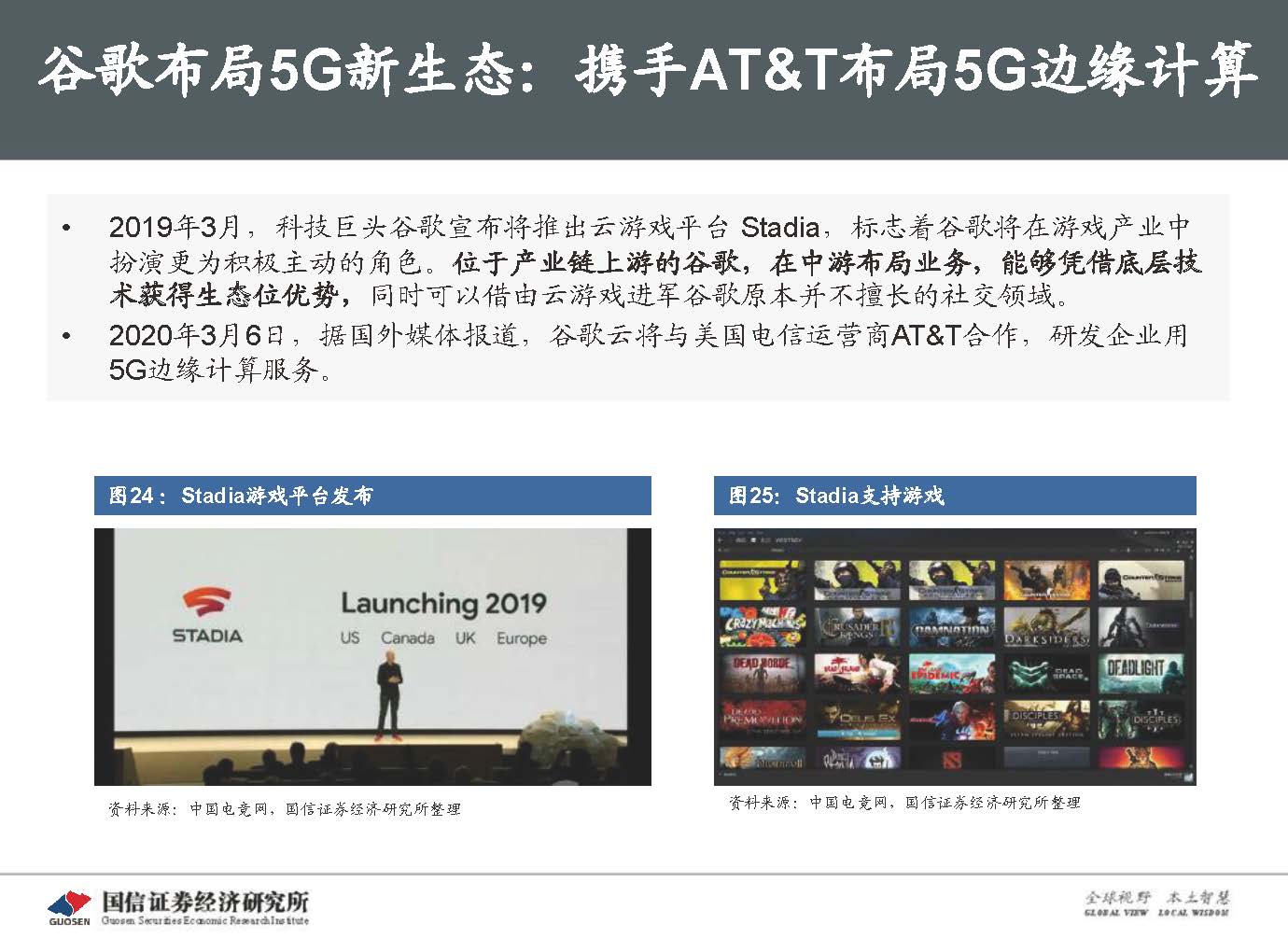Open the Dead Horde game tile

(x=763, y=673)
